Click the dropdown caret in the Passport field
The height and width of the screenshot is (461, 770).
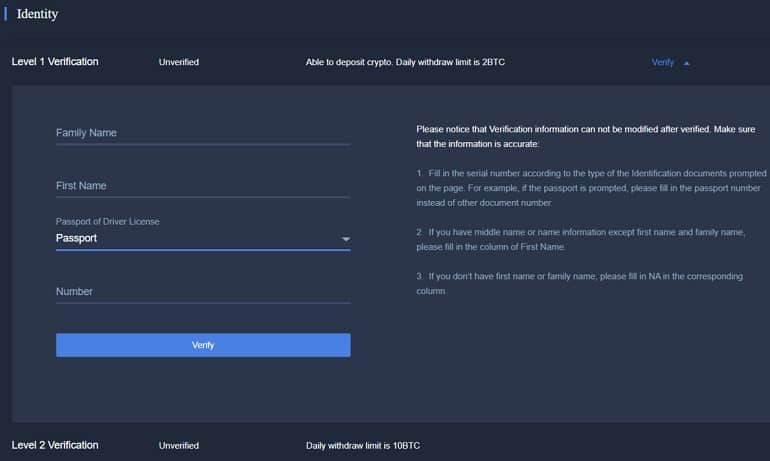(x=345, y=240)
